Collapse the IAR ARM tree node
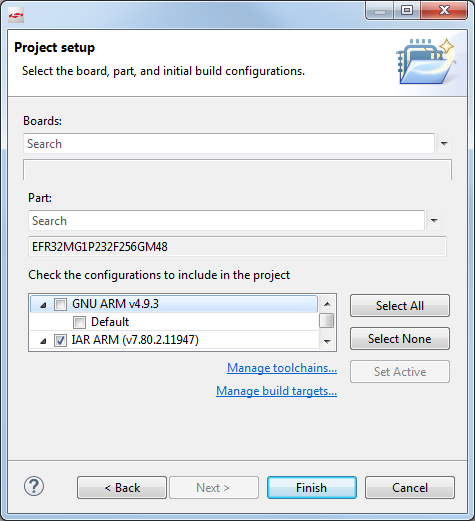This screenshot has width=475, height=521. (x=43, y=341)
